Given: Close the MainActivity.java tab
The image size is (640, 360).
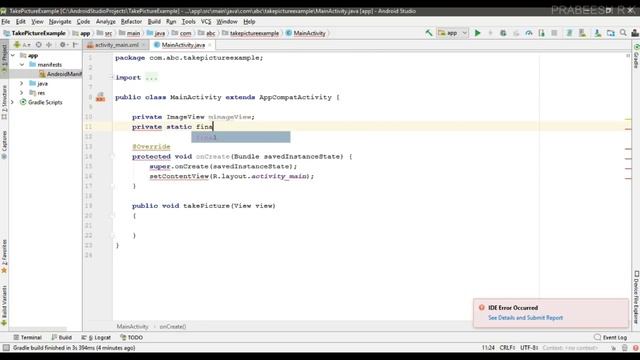Looking at the screenshot, I should (210, 45).
